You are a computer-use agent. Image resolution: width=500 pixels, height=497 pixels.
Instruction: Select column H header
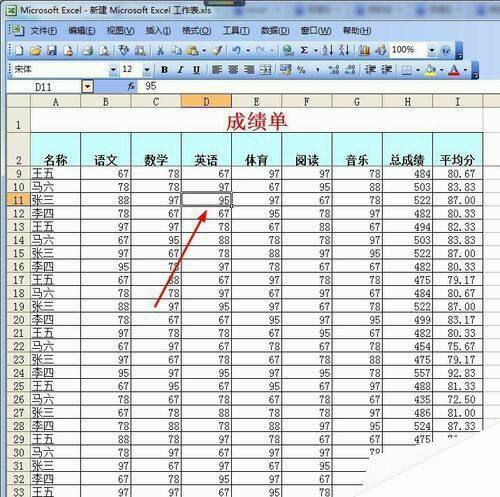[407, 101]
